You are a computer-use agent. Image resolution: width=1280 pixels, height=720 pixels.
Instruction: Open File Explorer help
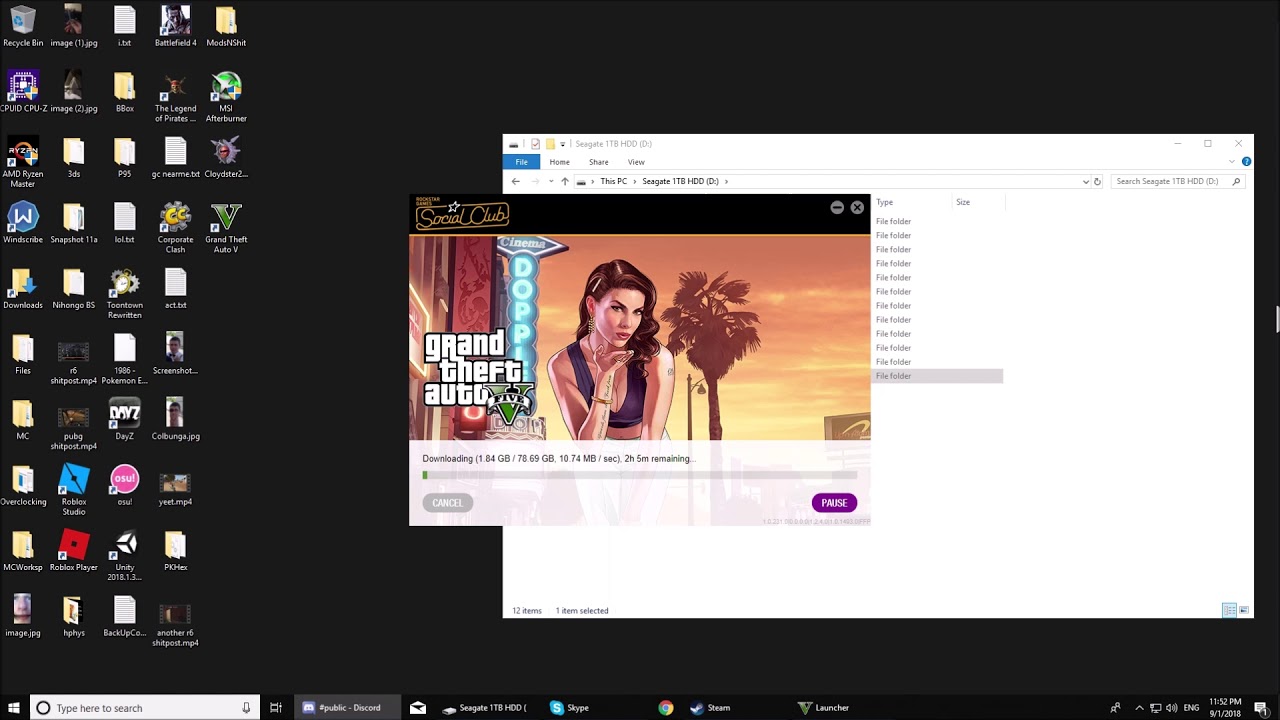point(1246,162)
